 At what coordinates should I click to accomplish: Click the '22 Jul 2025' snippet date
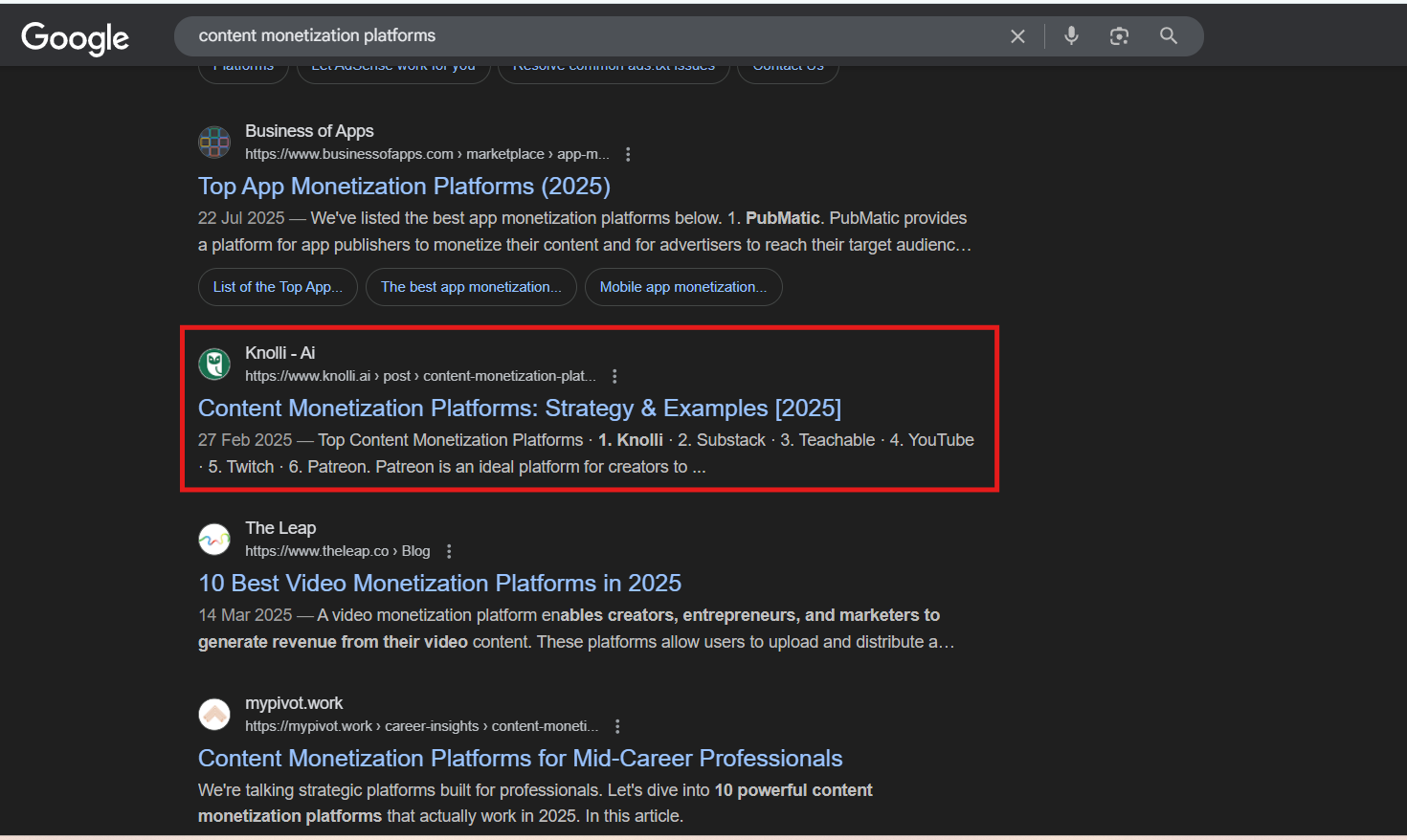pos(241,218)
